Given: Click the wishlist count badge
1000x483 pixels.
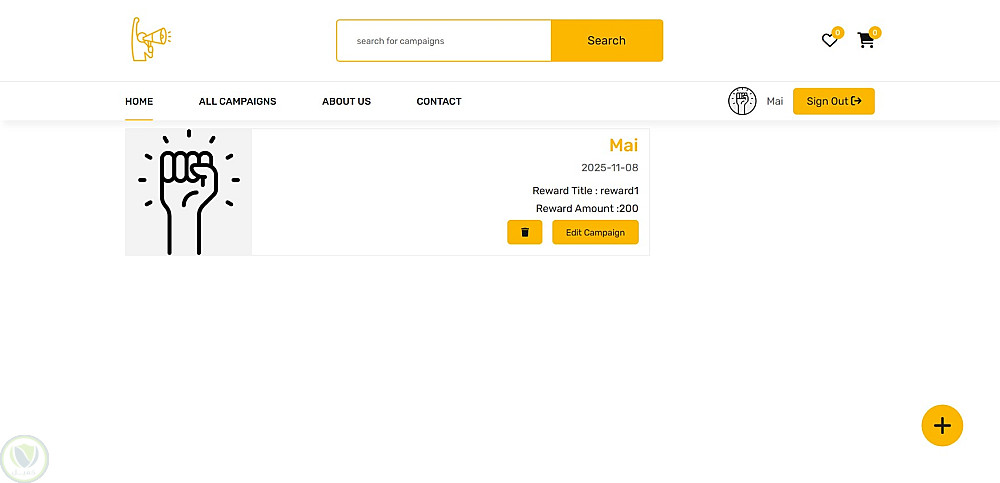Looking at the screenshot, I should tap(838, 32).
